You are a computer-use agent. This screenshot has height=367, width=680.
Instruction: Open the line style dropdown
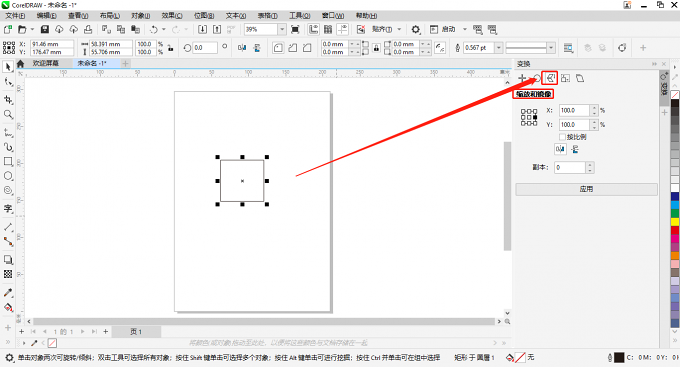tap(551, 48)
